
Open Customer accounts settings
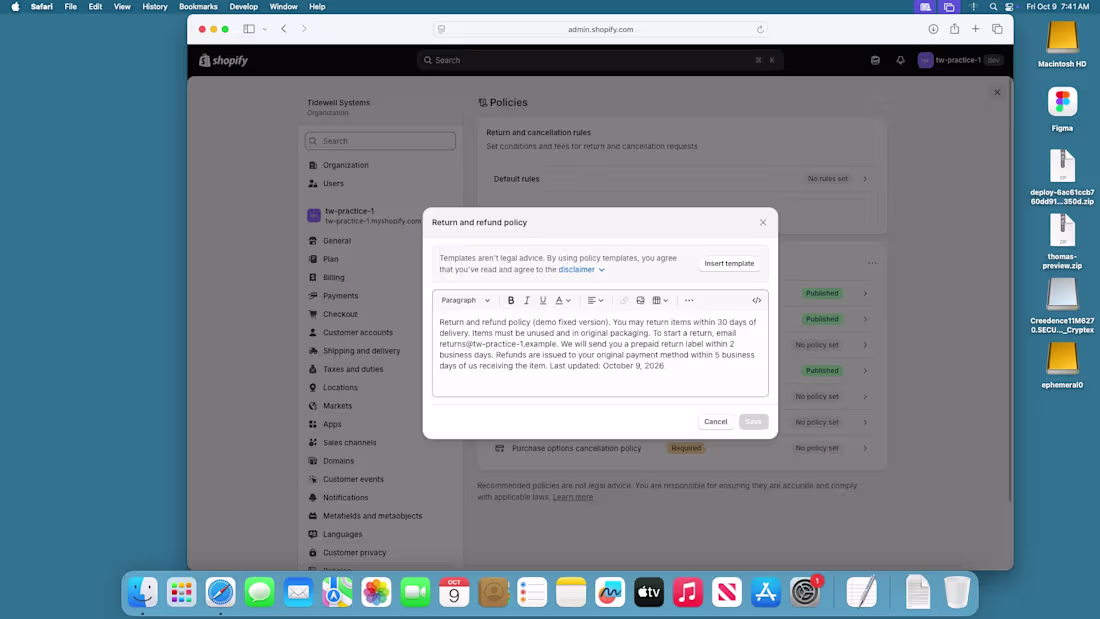[x=358, y=333]
